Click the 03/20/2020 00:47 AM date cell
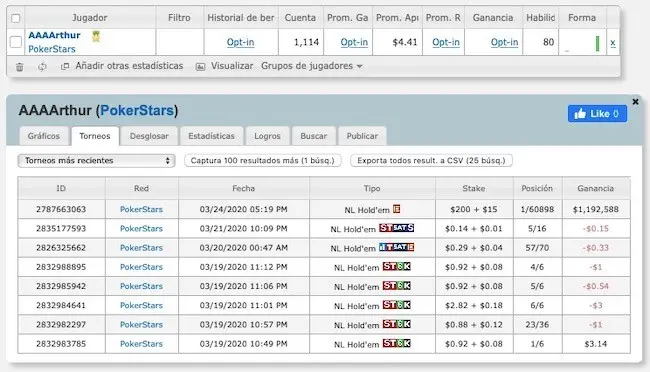The image size is (650, 372). point(244,248)
